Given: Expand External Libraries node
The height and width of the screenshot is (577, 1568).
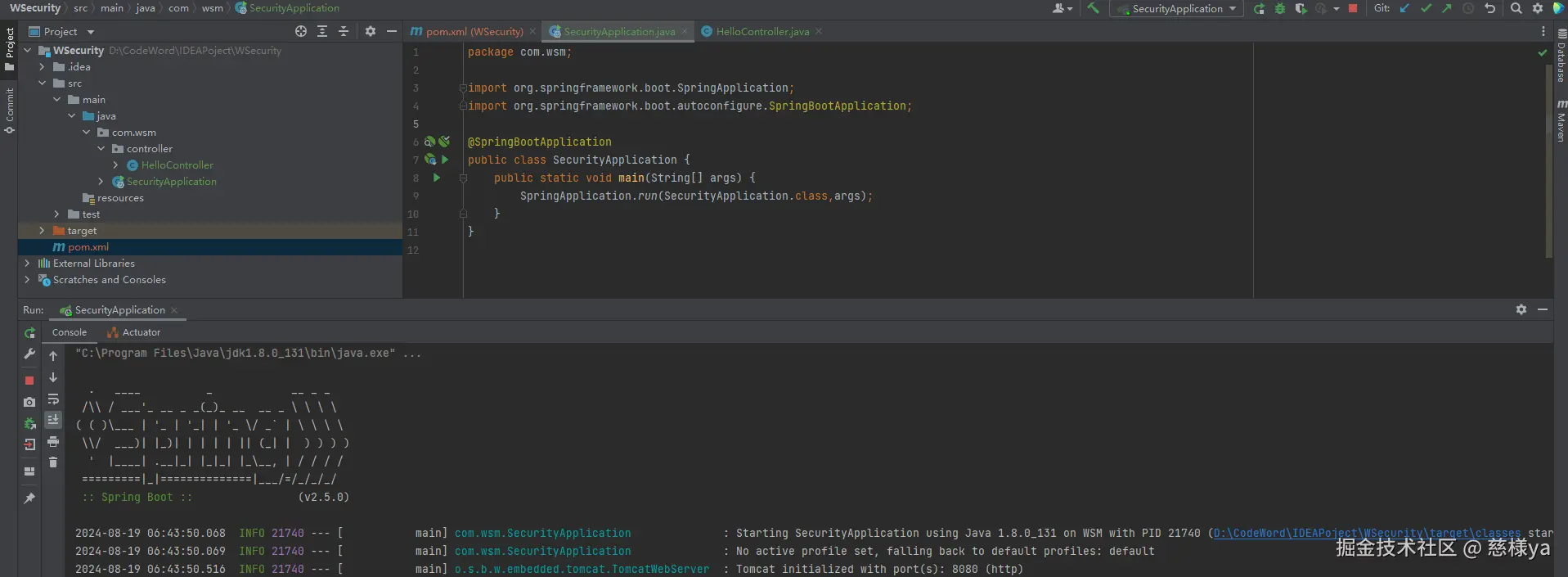Looking at the screenshot, I should [x=27, y=264].
